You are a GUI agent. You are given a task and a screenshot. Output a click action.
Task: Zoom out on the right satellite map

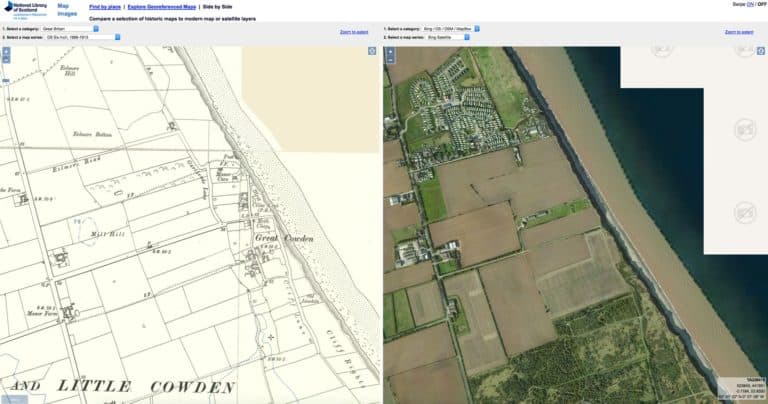point(390,60)
